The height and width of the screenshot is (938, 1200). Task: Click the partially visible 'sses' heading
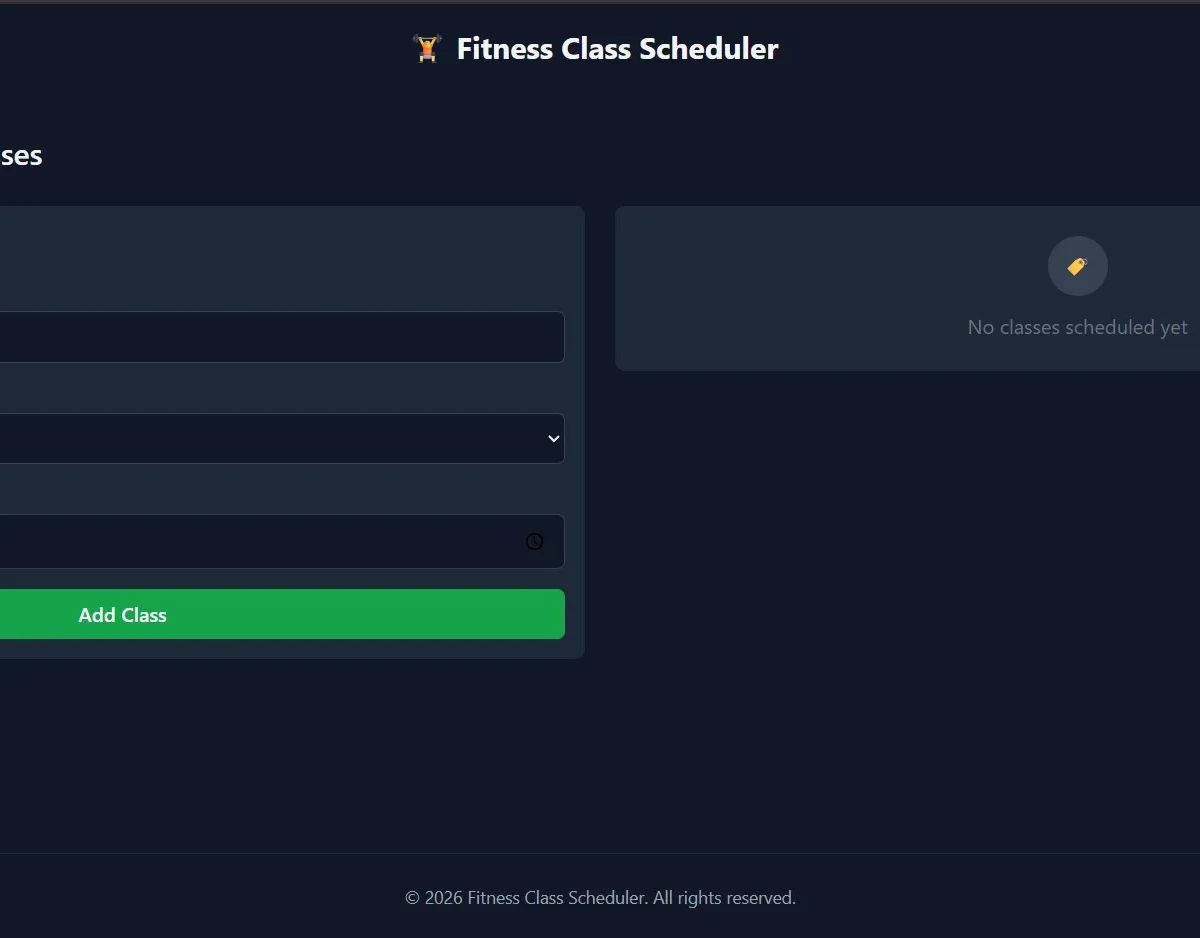point(20,156)
